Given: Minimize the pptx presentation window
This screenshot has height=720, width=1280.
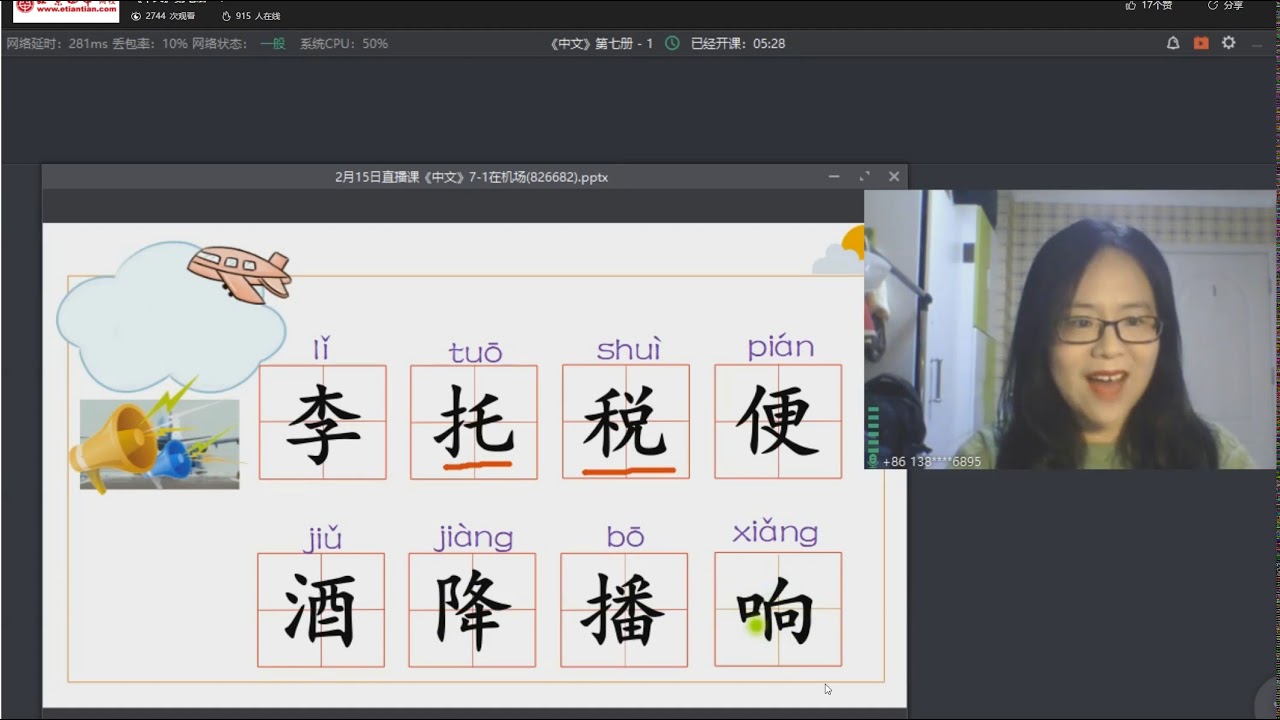Looking at the screenshot, I should pos(834,176).
